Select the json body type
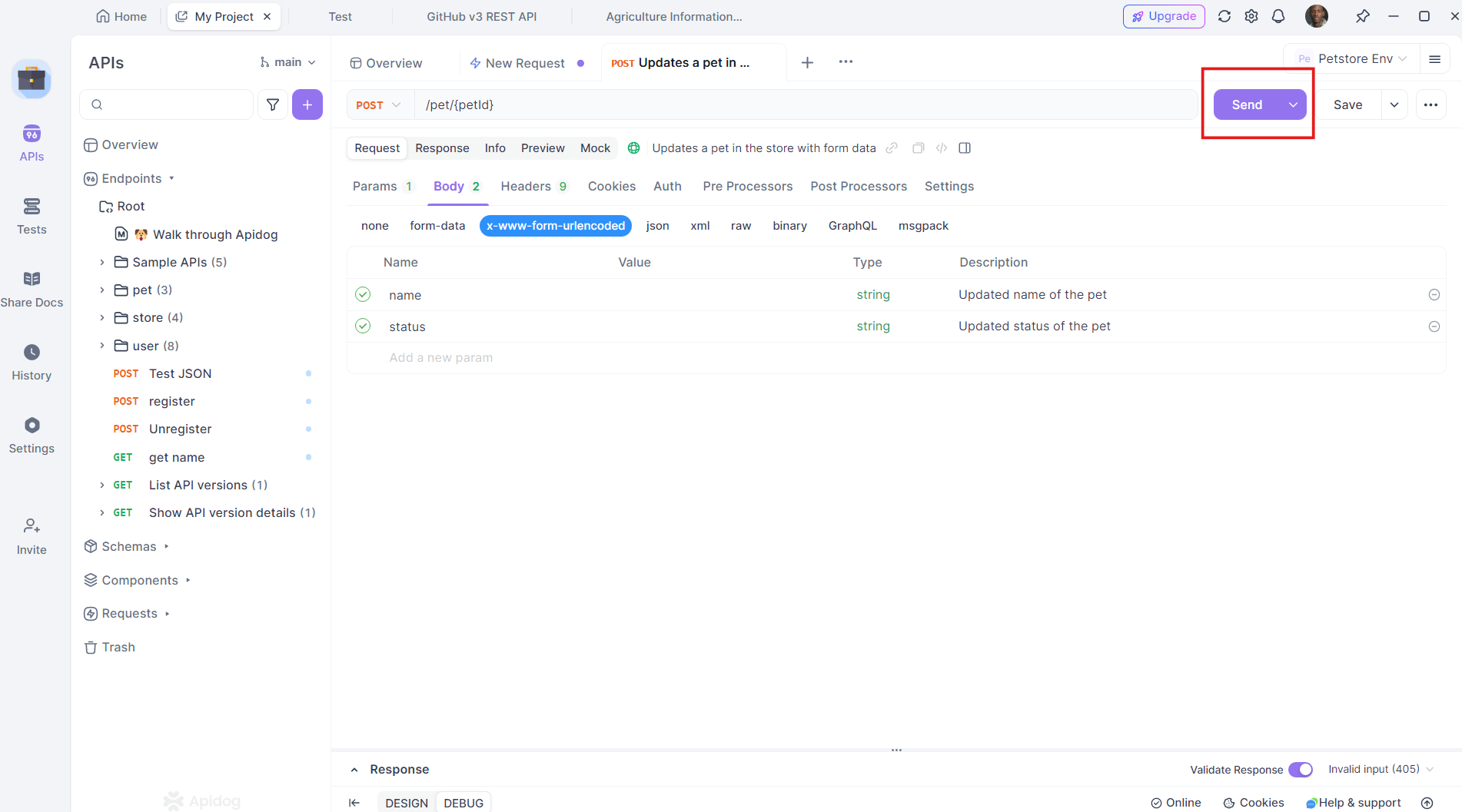Screen dimensions: 1462x812 657,226
